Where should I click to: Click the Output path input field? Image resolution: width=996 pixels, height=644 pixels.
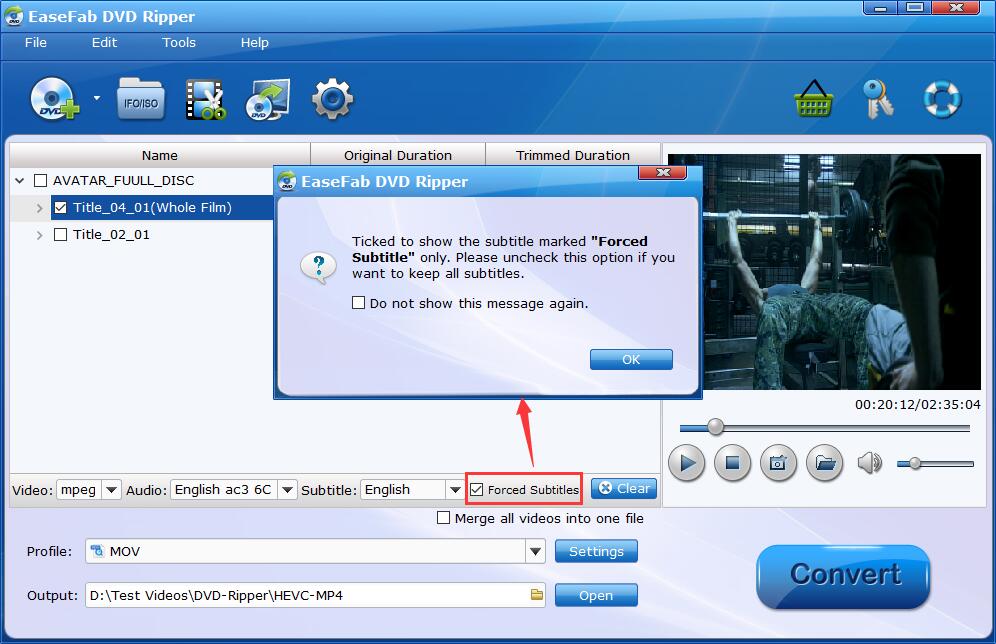315,595
